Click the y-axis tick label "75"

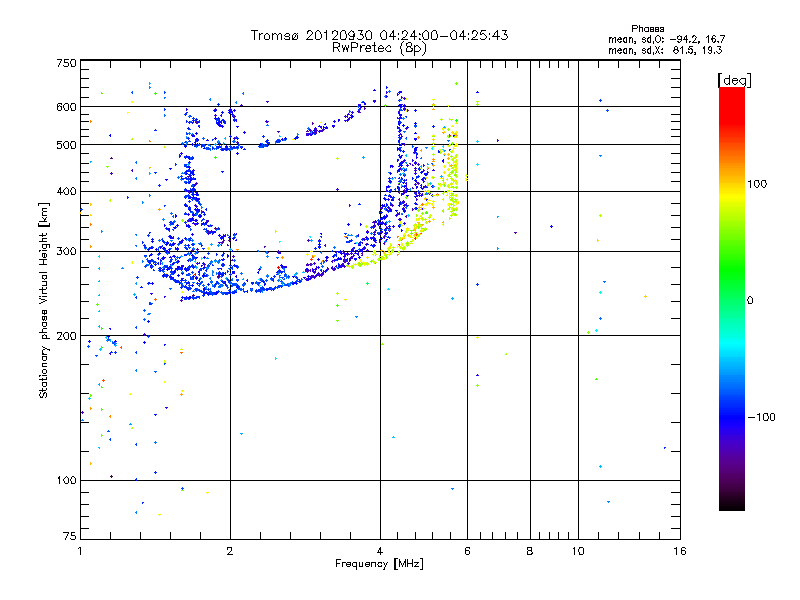70,536
